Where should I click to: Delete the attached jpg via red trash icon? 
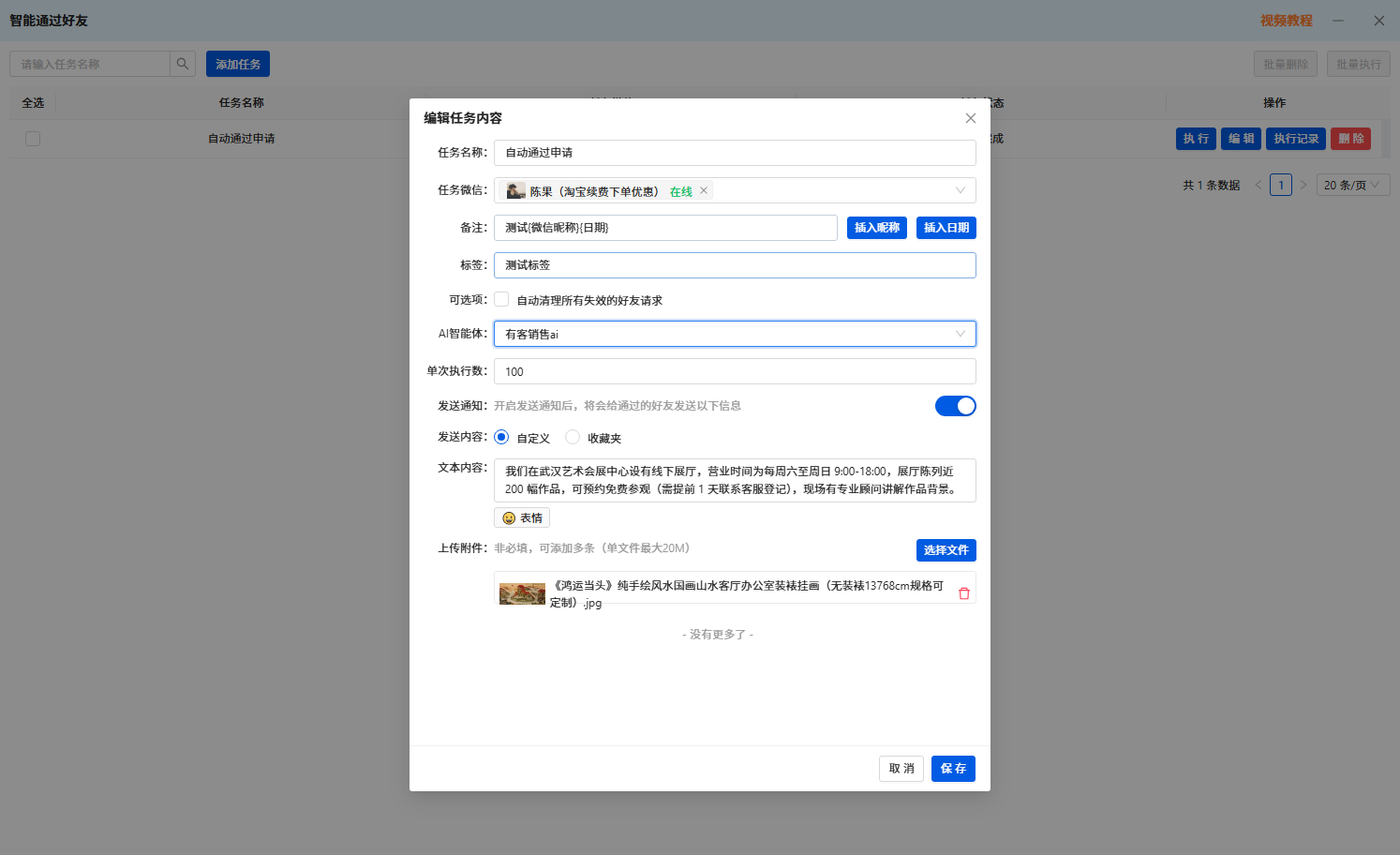click(x=963, y=592)
